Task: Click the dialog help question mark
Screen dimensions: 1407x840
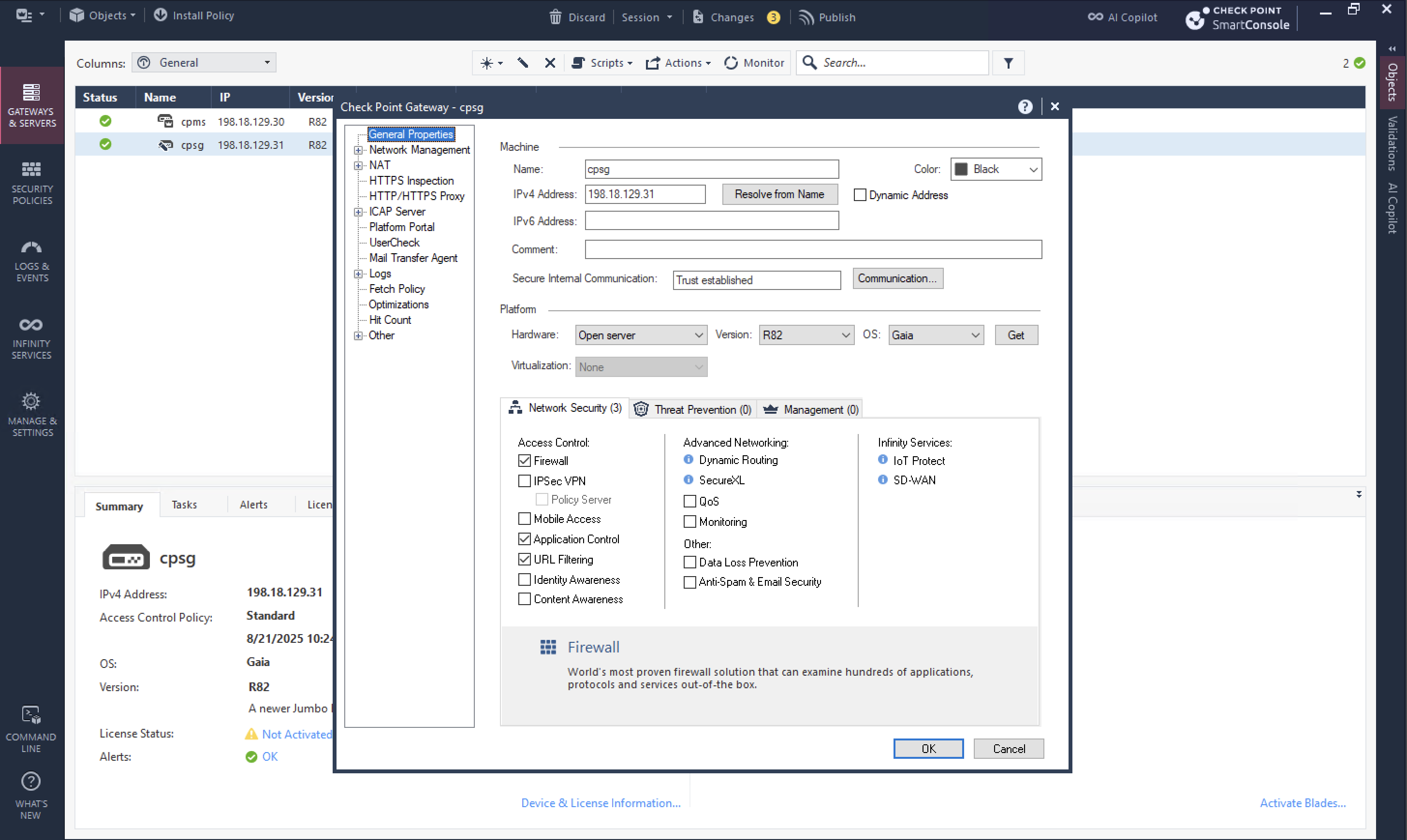Action: point(1025,107)
